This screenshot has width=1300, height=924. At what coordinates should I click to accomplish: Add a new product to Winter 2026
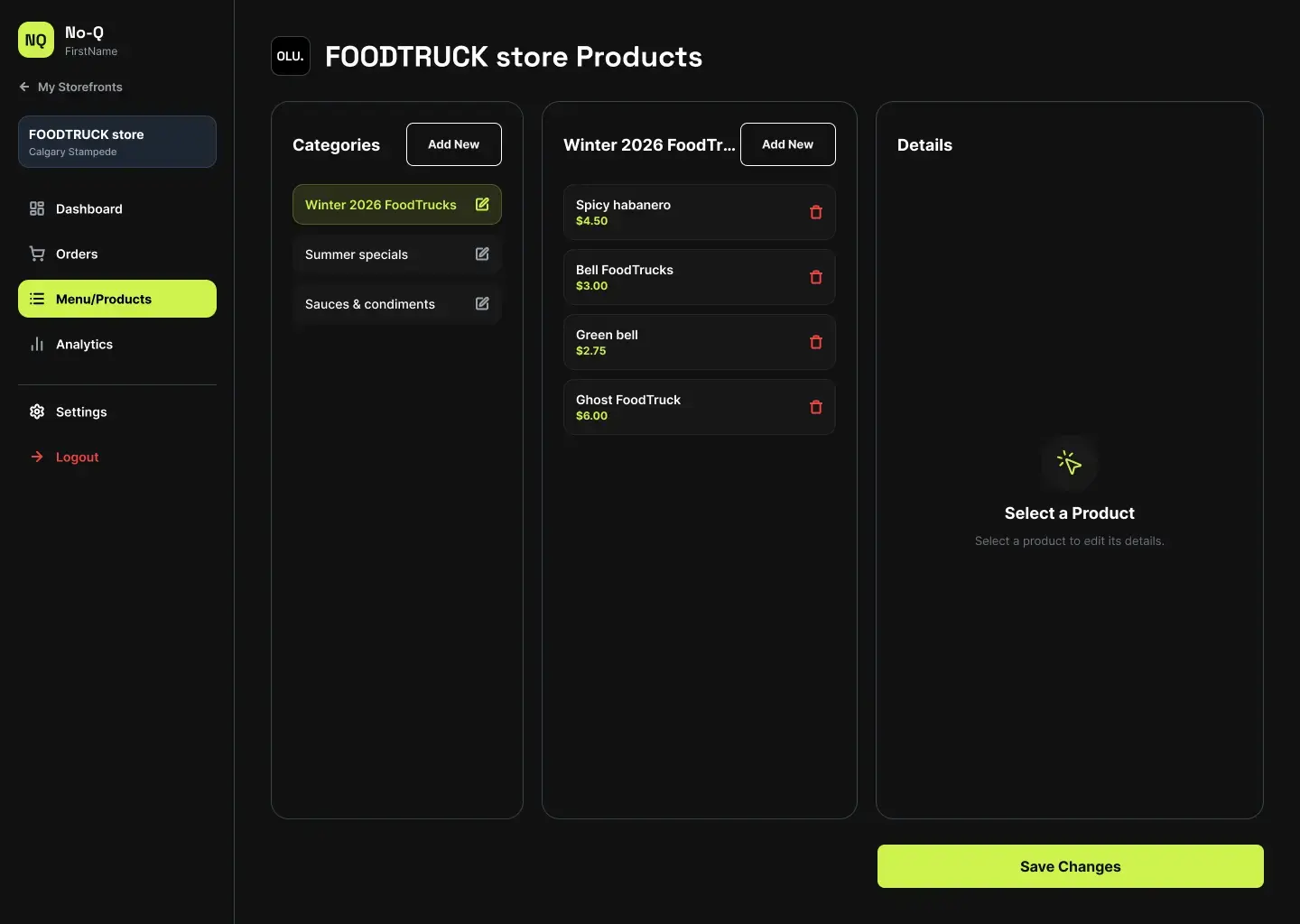pos(788,144)
